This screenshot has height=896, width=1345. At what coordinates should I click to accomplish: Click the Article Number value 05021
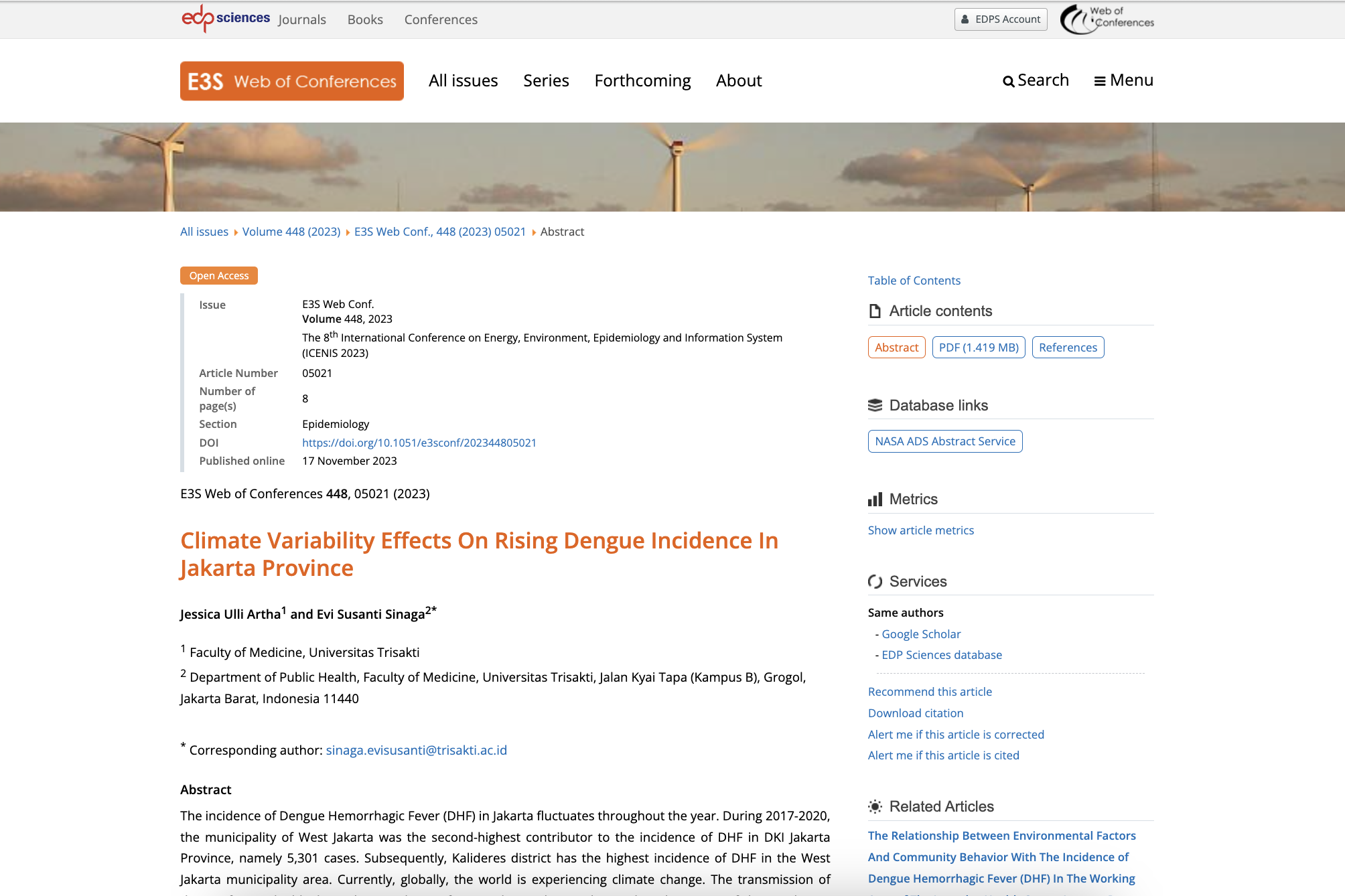pyautogui.click(x=317, y=373)
